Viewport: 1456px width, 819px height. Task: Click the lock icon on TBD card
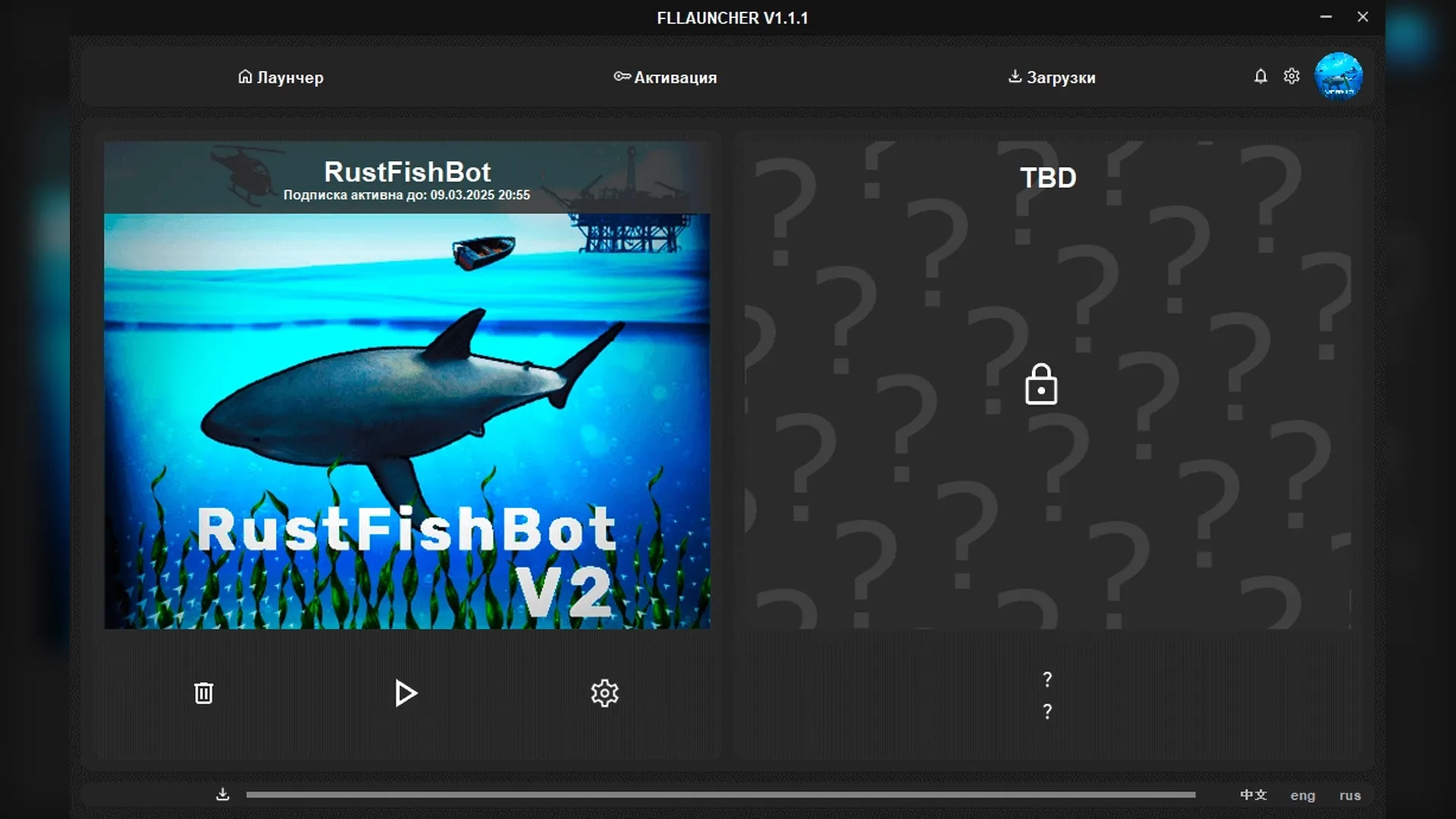[x=1040, y=384]
